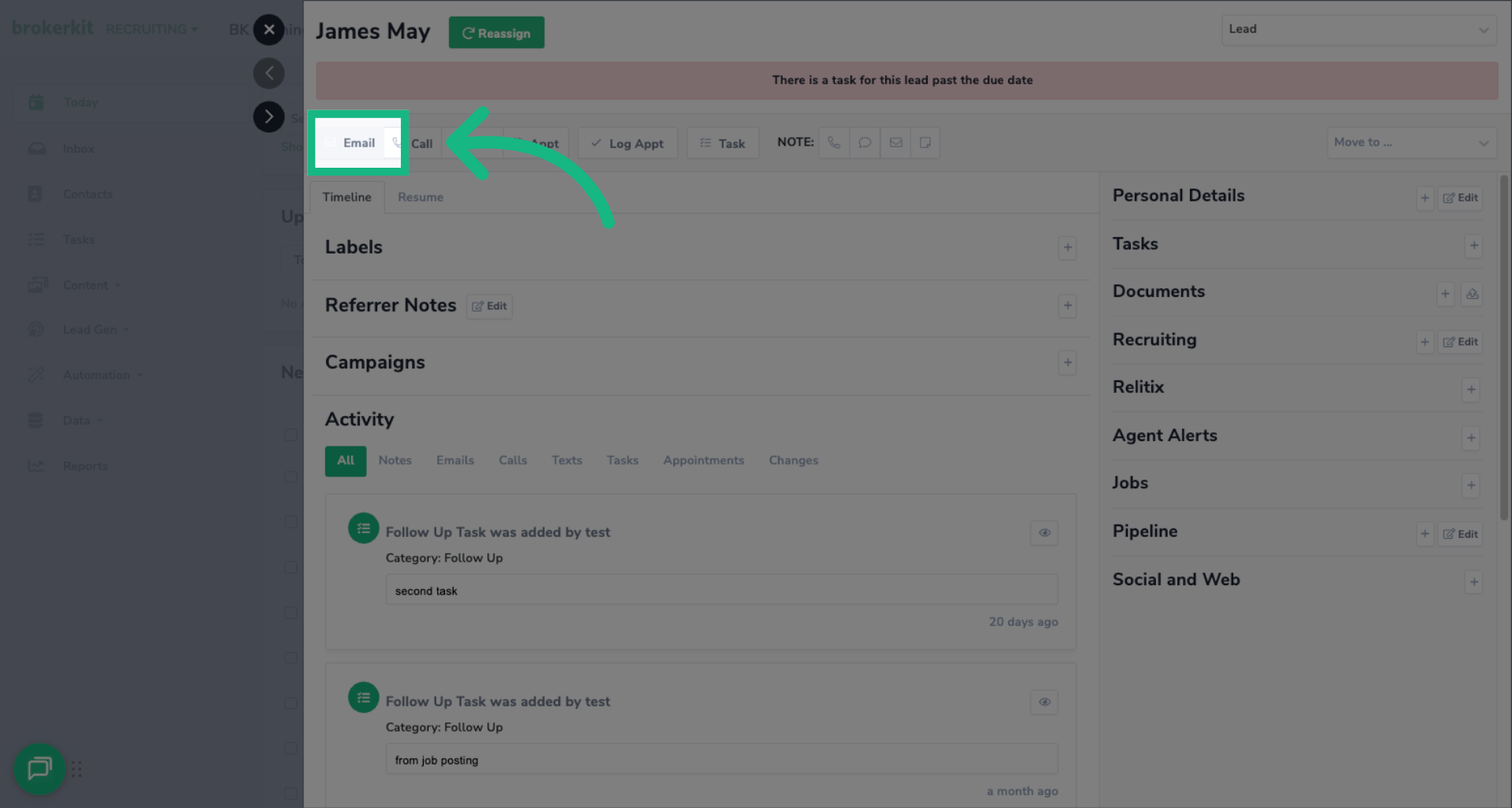Click the phone note icon next to NOTE
1512x808 pixels.
pos(834,143)
